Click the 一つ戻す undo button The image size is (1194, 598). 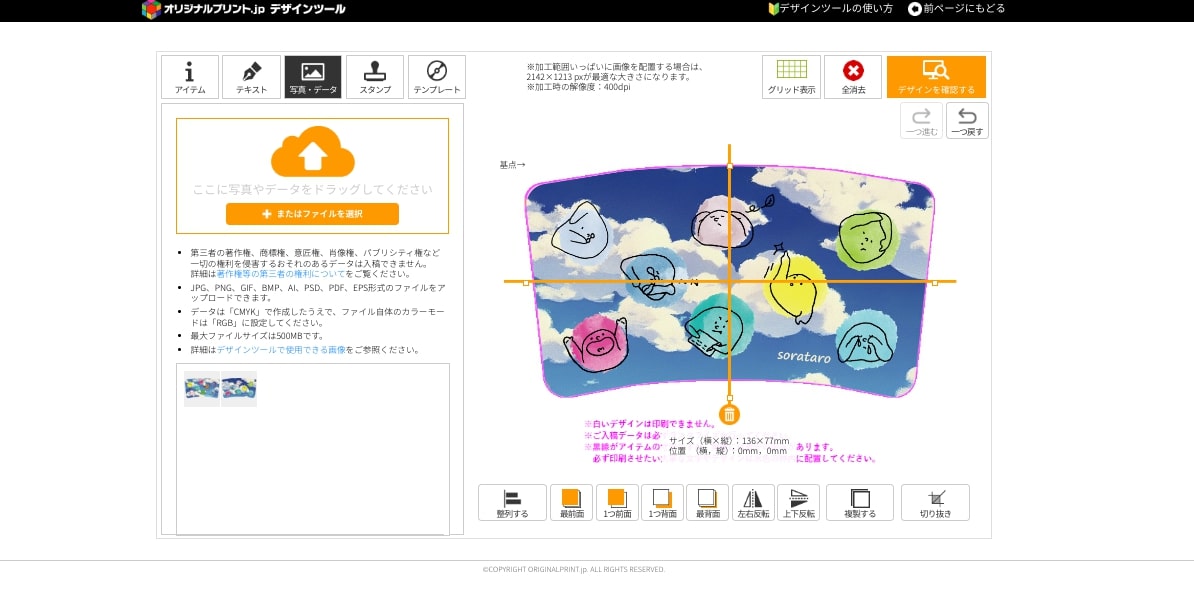(967, 120)
